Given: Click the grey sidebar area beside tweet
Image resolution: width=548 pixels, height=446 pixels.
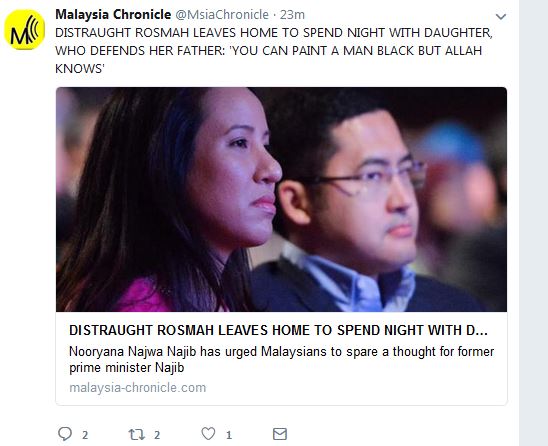Looking at the screenshot, I should pyautogui.click(x=533, y=223).
